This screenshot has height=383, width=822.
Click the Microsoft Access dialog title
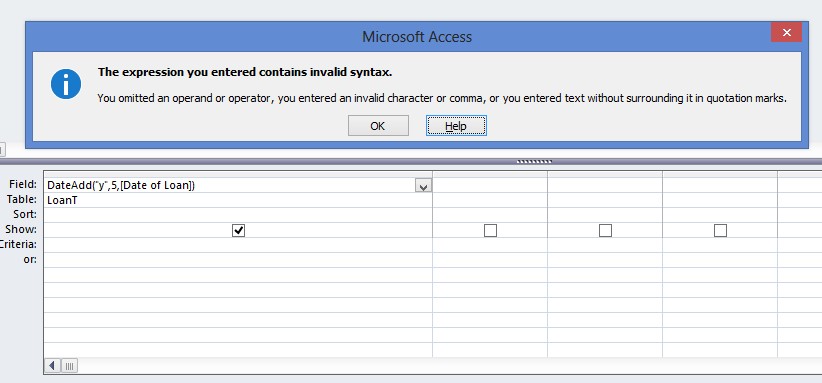coord(417,37)
